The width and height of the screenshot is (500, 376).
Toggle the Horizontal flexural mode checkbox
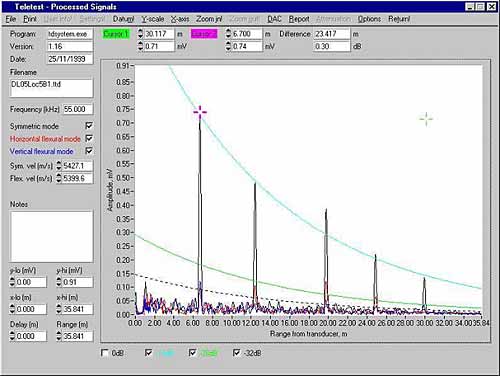click(89, 138)
